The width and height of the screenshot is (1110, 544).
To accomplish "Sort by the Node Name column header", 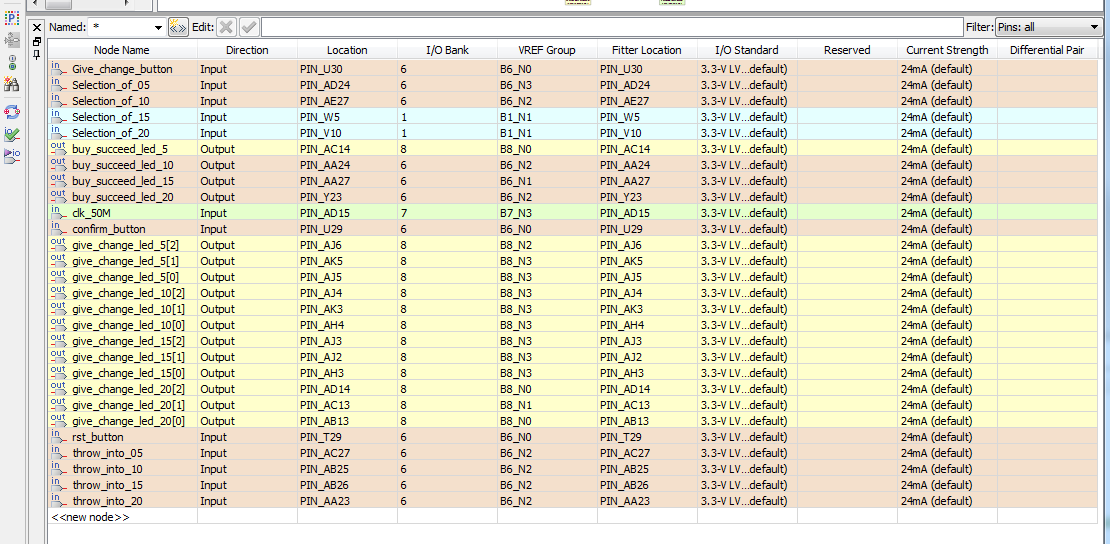I will [x=122, y=50].
